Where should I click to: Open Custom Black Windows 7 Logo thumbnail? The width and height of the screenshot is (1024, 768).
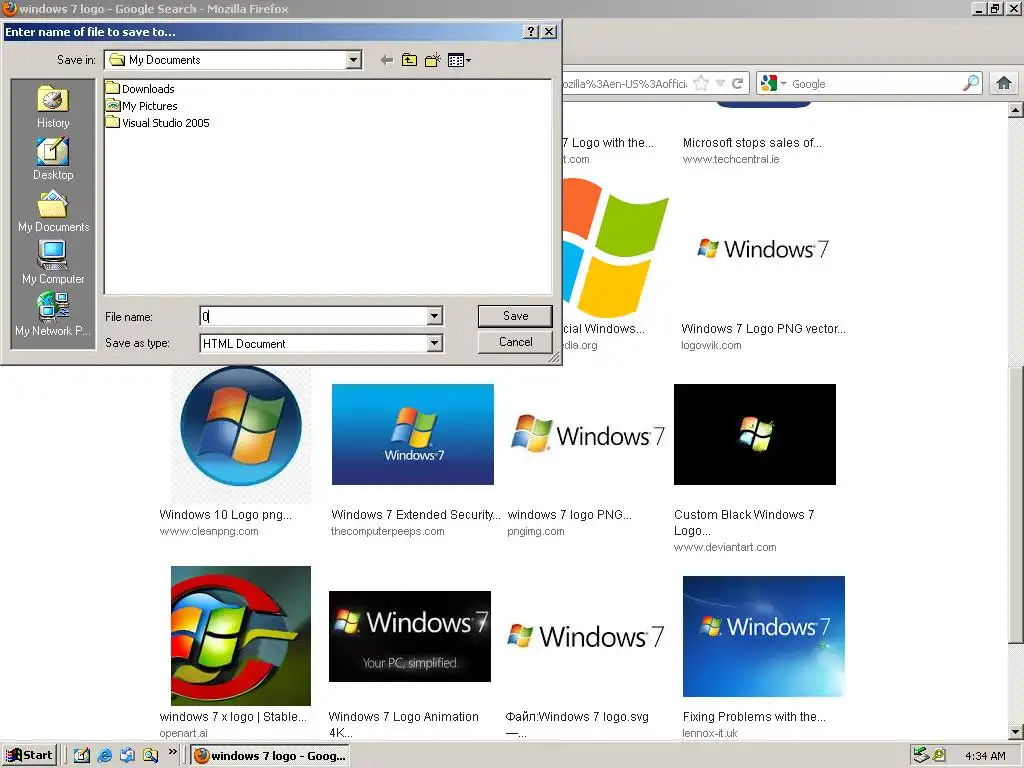(755, 434)
